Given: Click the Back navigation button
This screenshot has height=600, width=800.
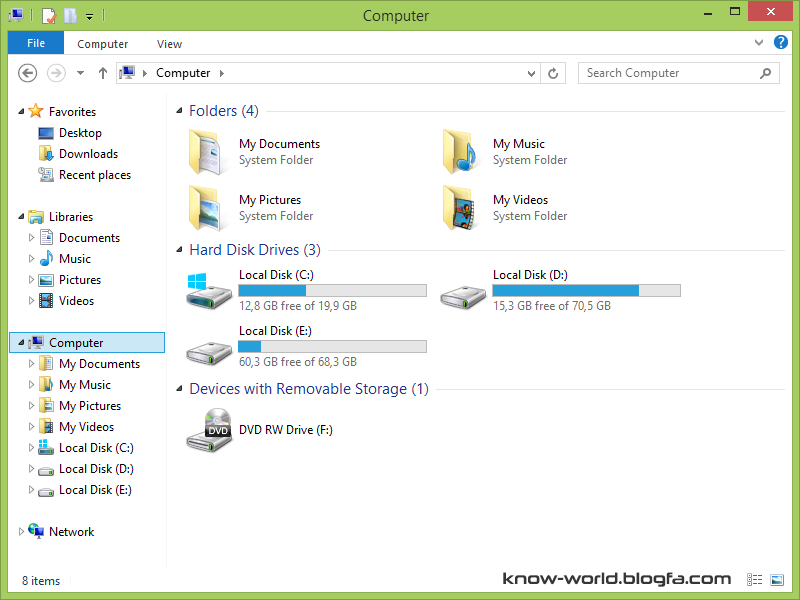Looking at the screenshot, I should pos(29,72).
